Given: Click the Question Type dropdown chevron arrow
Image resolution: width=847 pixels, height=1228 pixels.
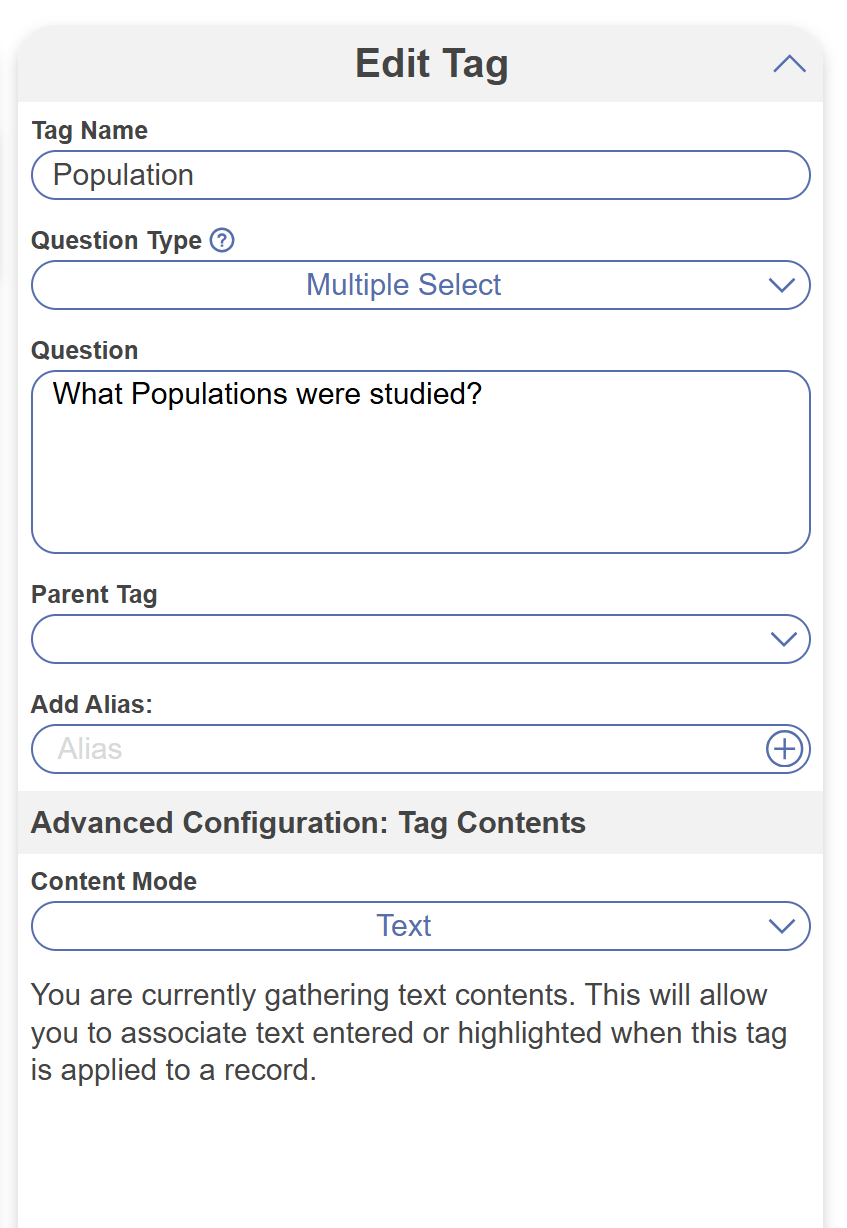Looking at the screenshot, I should (781, 286).
